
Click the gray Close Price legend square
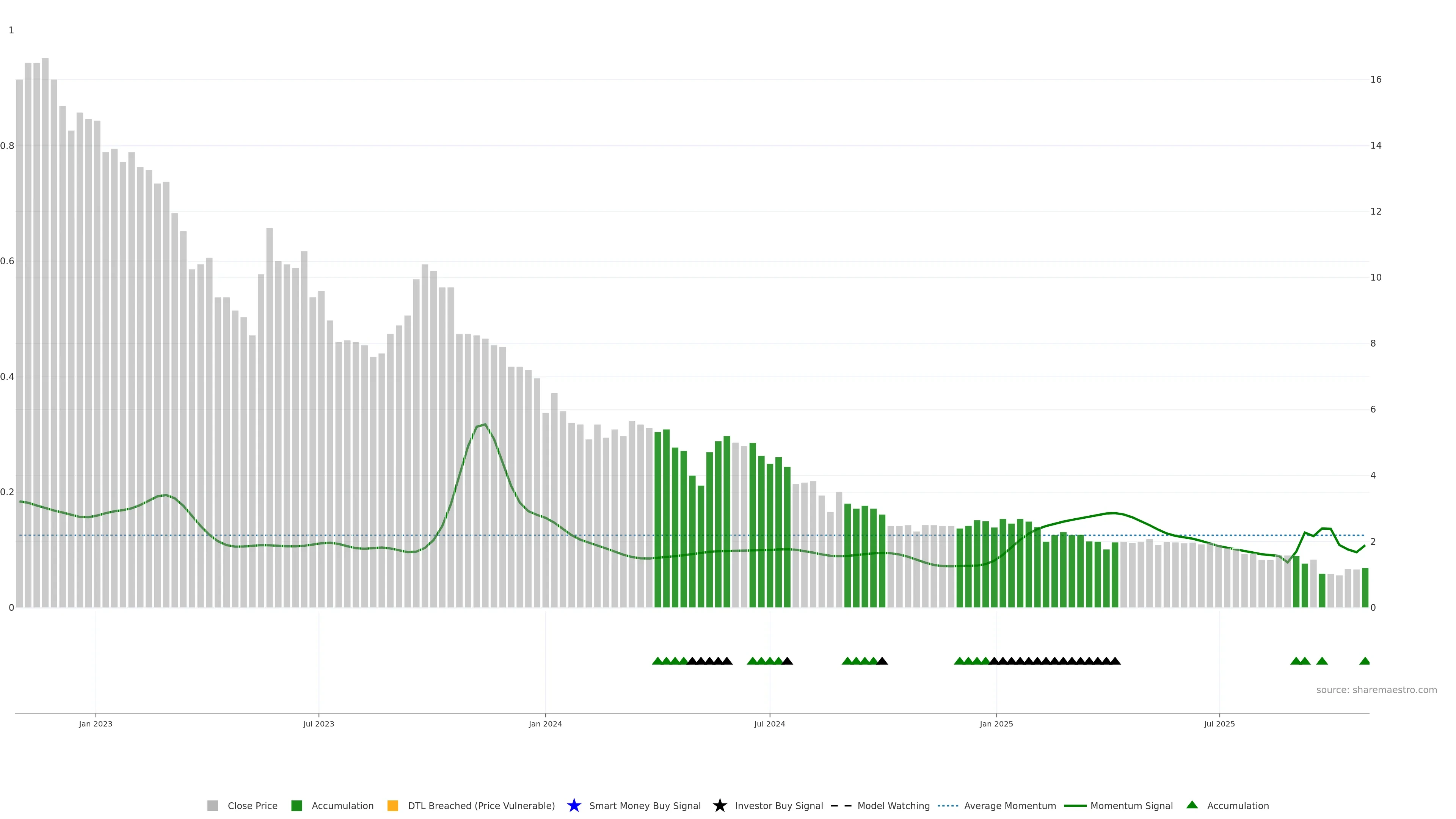212,805
